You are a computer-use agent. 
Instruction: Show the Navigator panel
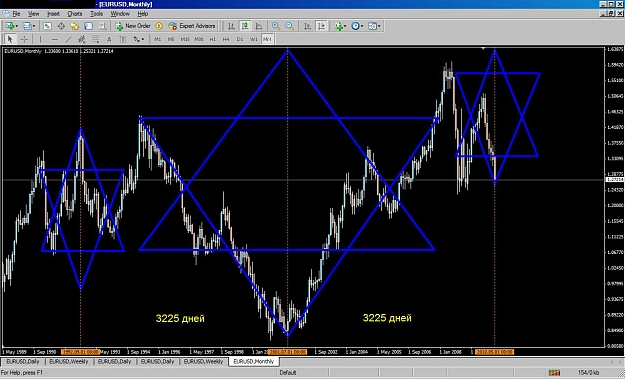75,26
